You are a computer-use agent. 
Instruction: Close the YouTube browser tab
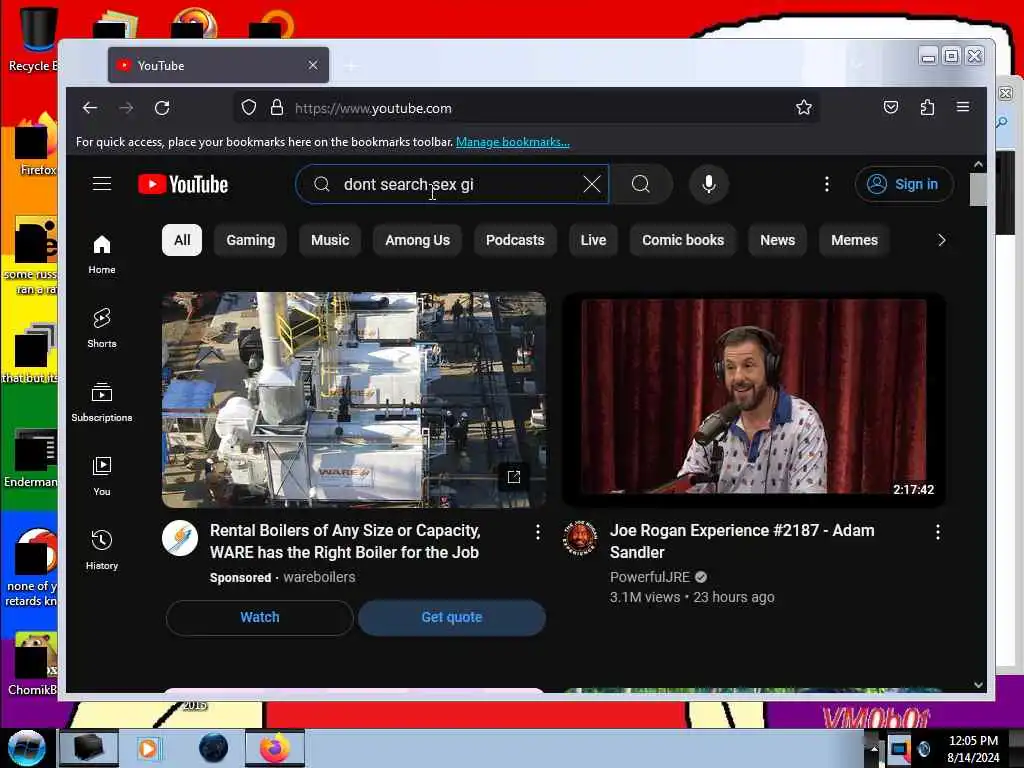(313, 65)
